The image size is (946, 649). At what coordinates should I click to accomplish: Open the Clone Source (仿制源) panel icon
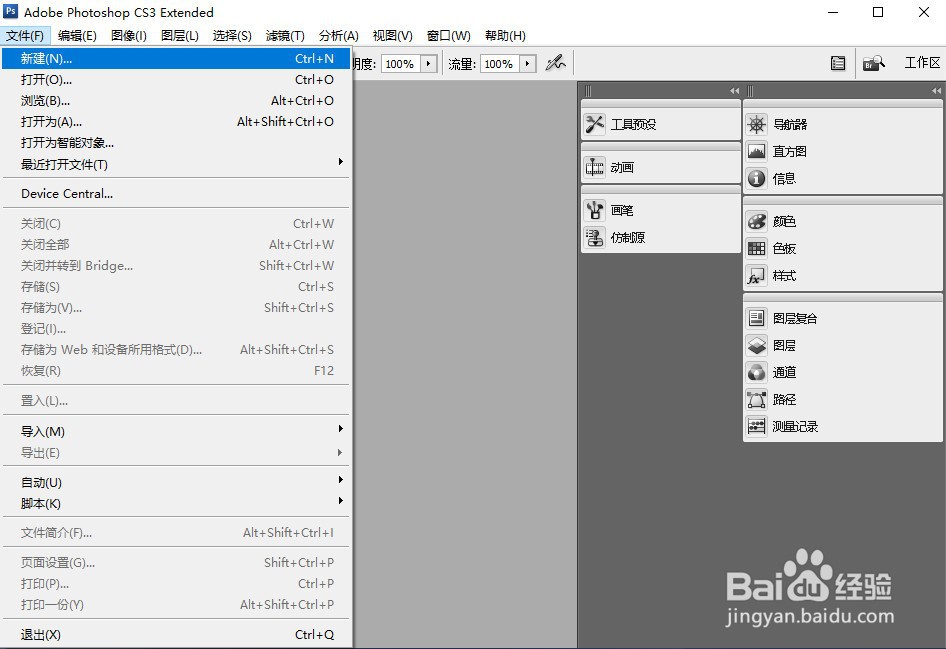coord(595,237)
